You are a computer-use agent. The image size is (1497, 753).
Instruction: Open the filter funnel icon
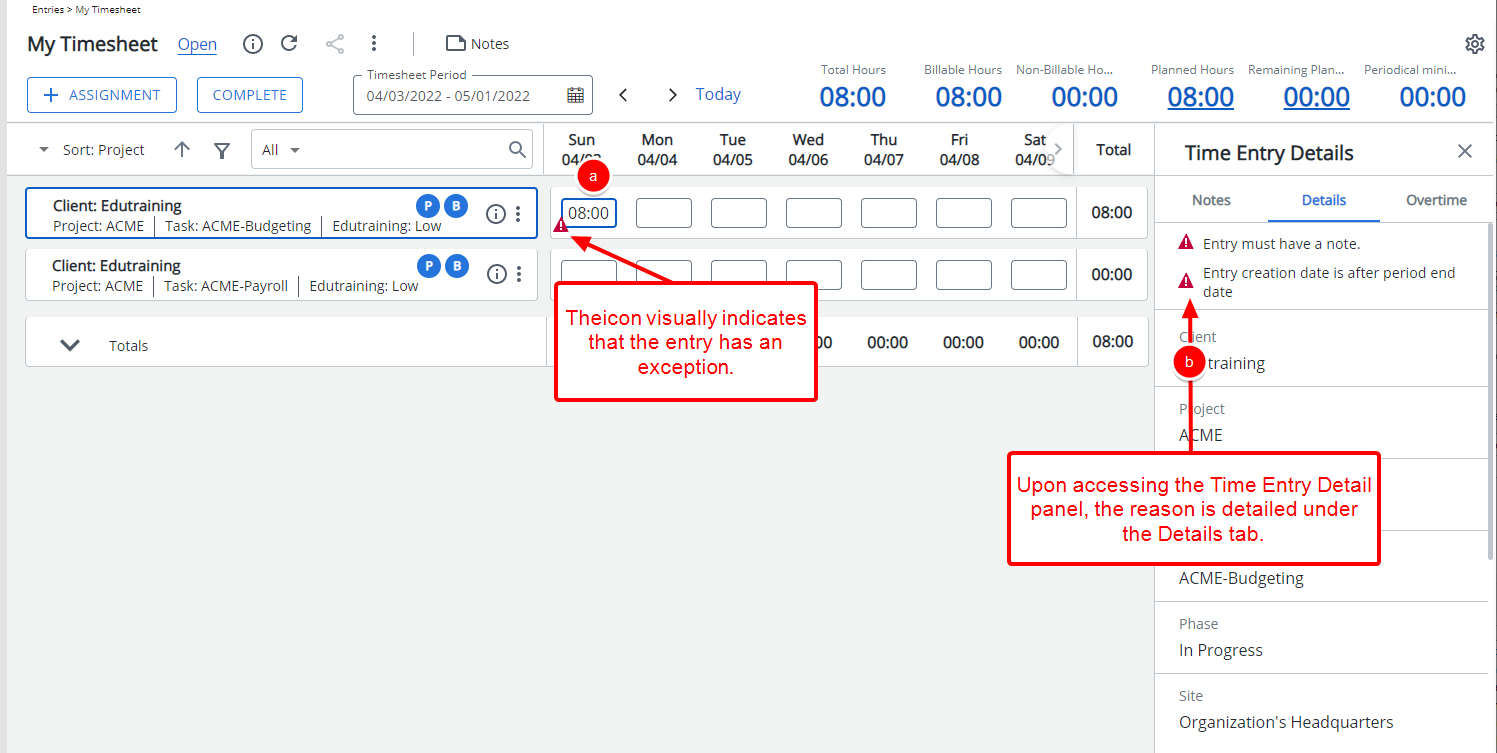coord(222,150)
